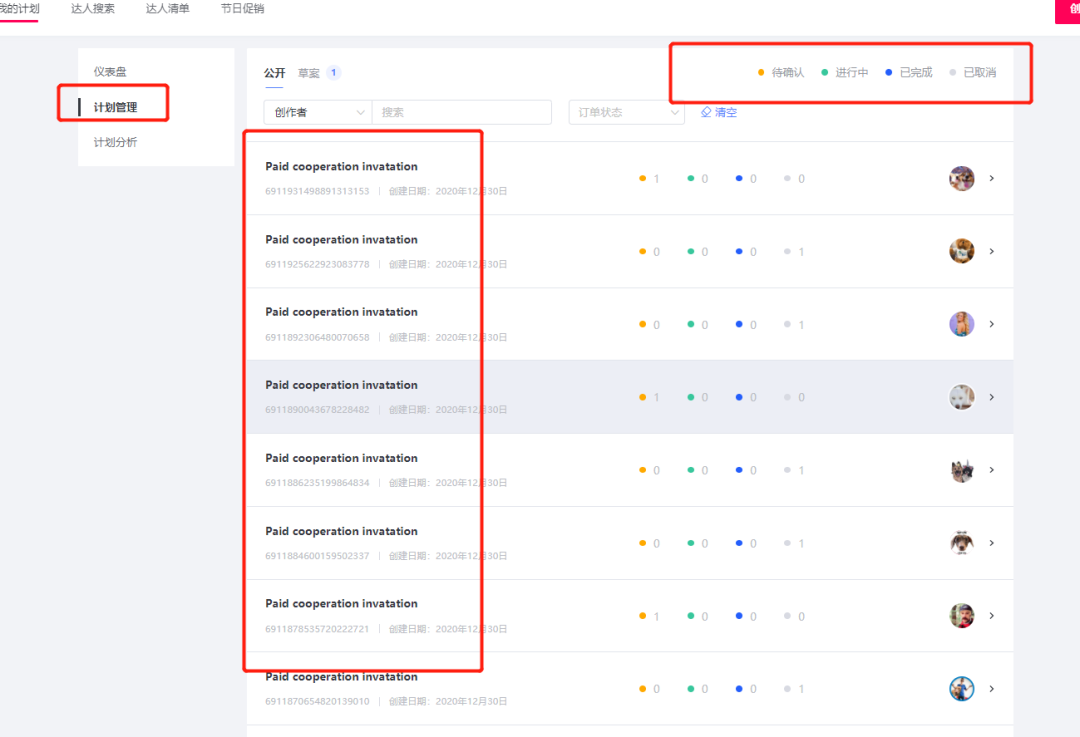This screenshot has height=737, width=1080.
Task: Expand the arrow for plan ending 864834
Action: [x=992, y=470]
